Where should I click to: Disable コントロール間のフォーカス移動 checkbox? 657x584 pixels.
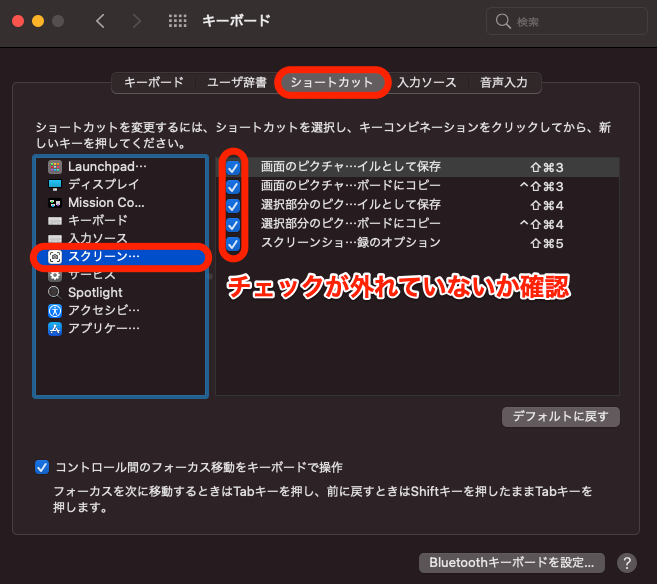42,467
